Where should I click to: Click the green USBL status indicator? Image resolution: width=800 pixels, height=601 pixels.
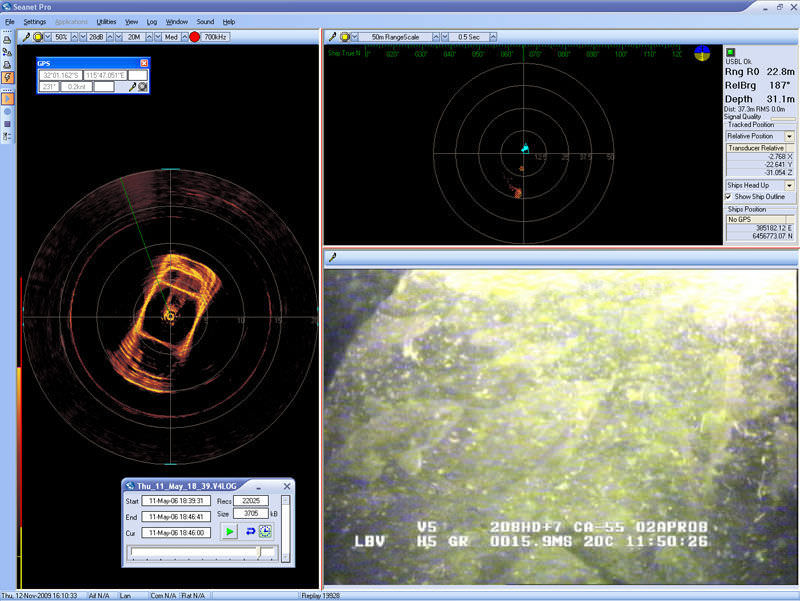(x=731, y=52)
